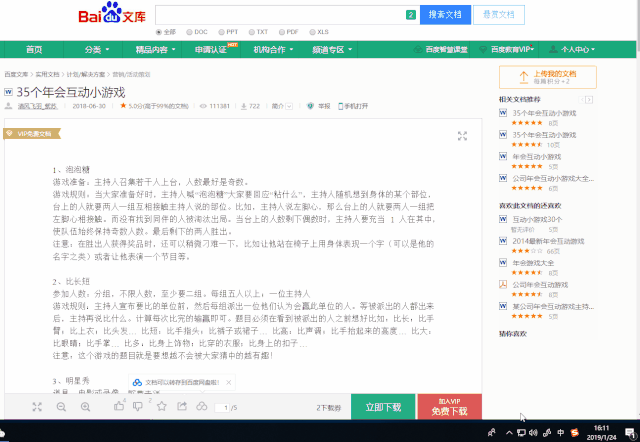Go to 首页 nav tab
The height and width of the screenshot is (442, 640).
(34, 49)
